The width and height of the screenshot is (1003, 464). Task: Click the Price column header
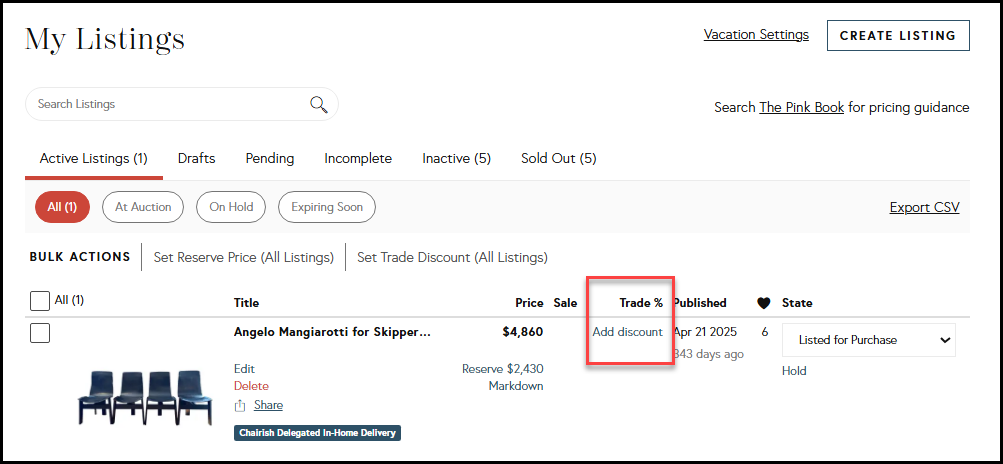tap(530, 303)
